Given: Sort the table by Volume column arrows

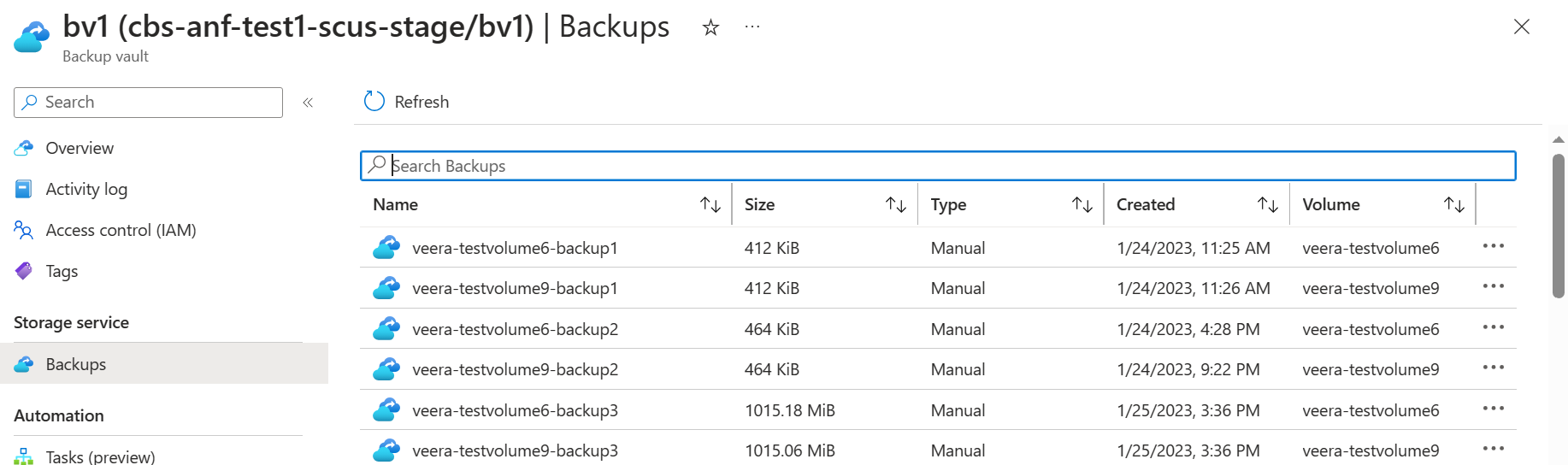Looking at the screenshot, I should pos(1454,204).
